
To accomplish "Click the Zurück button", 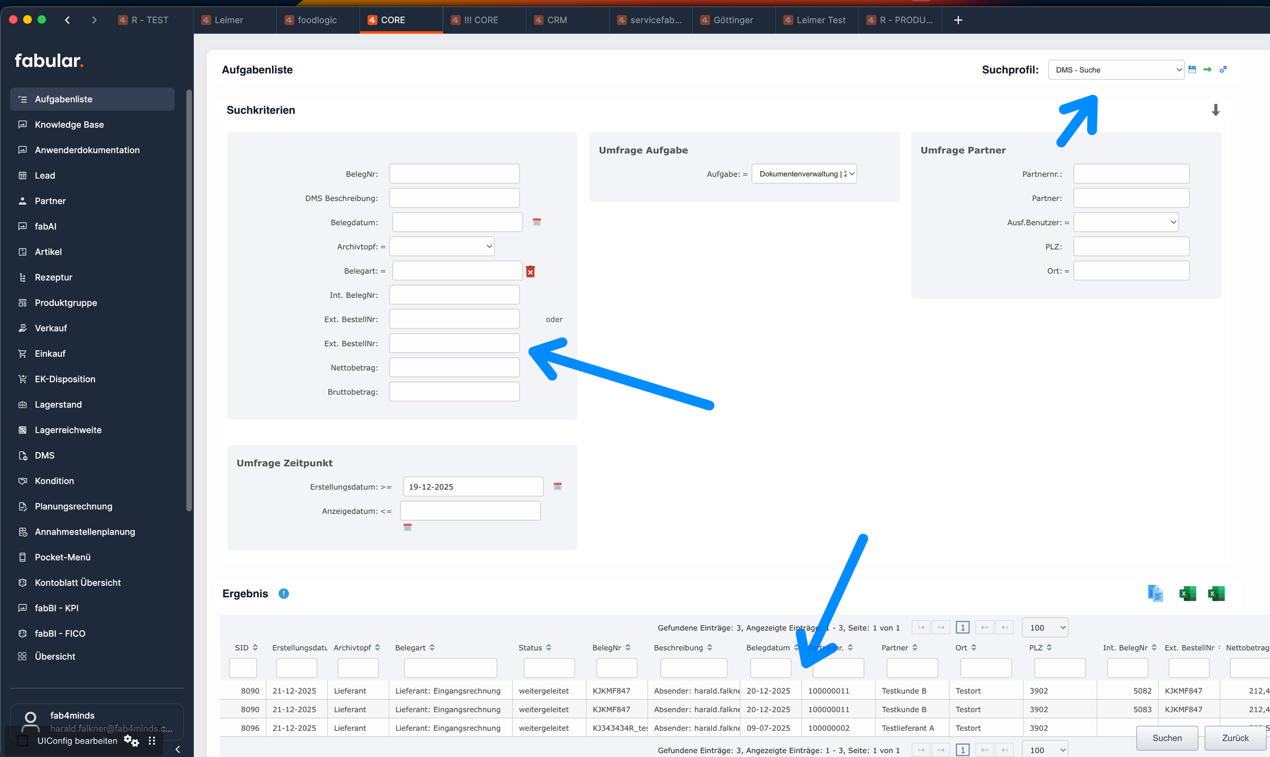I will pyautogui.click(x=1234, y=738).
